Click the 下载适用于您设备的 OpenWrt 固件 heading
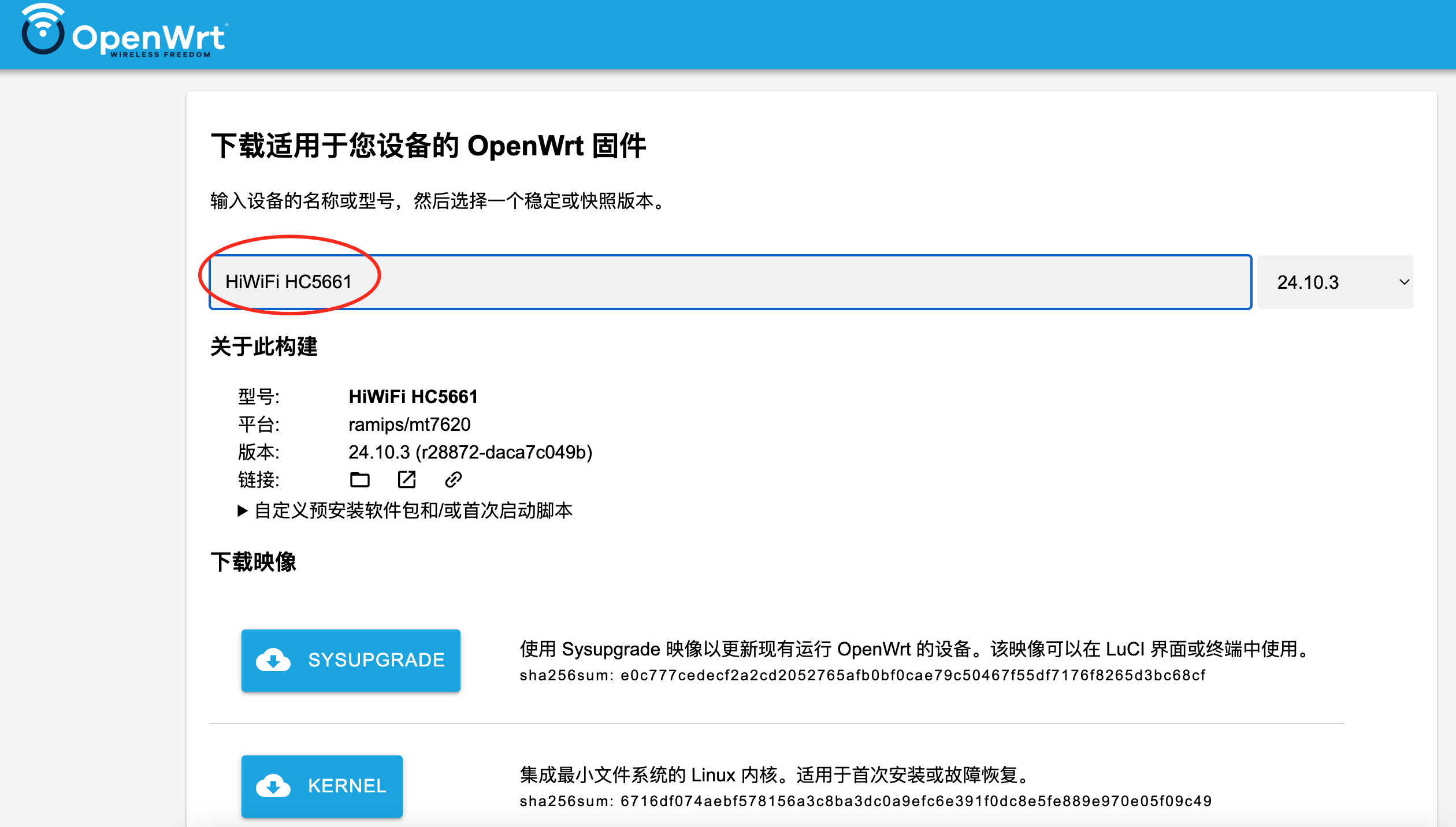The width and height of the screenshot is (1456, 827). click(x=428, y=146)
